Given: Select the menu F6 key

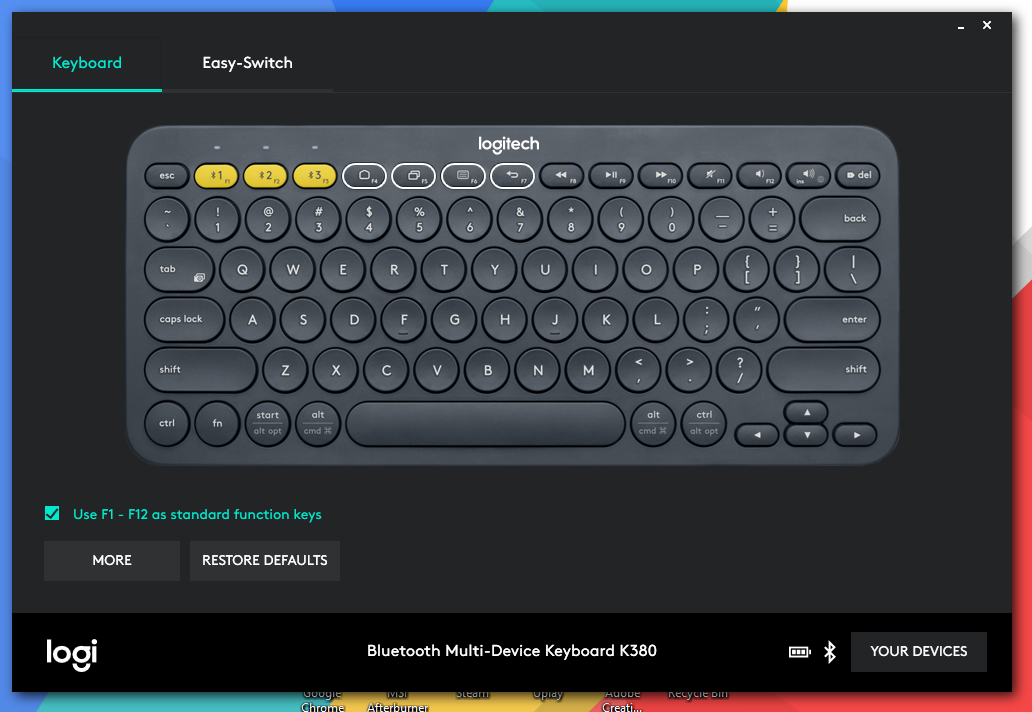Looking at the screenshot, I should [463, 175].
